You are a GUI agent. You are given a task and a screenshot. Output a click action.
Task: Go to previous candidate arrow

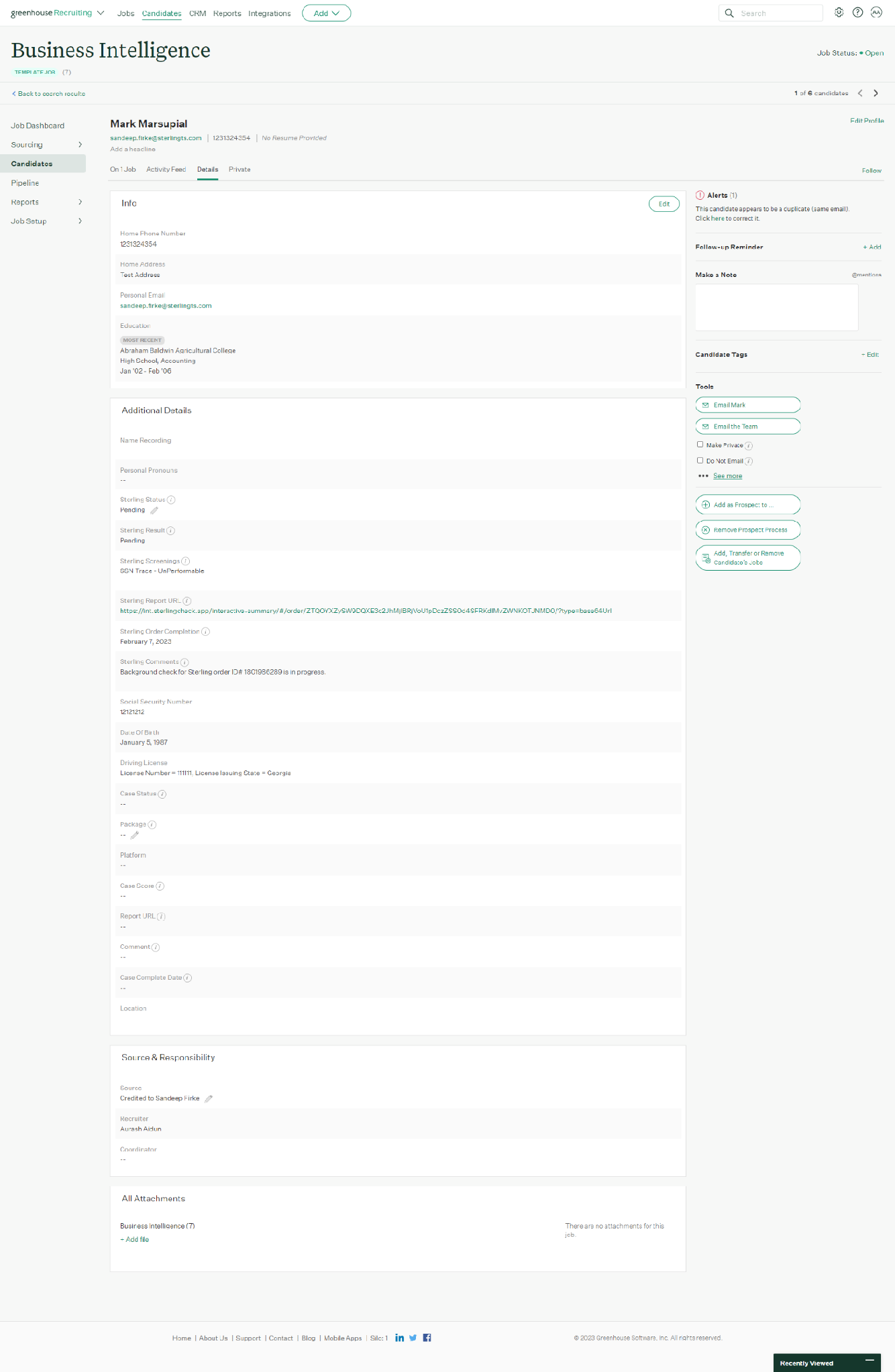tap(860, 93)
